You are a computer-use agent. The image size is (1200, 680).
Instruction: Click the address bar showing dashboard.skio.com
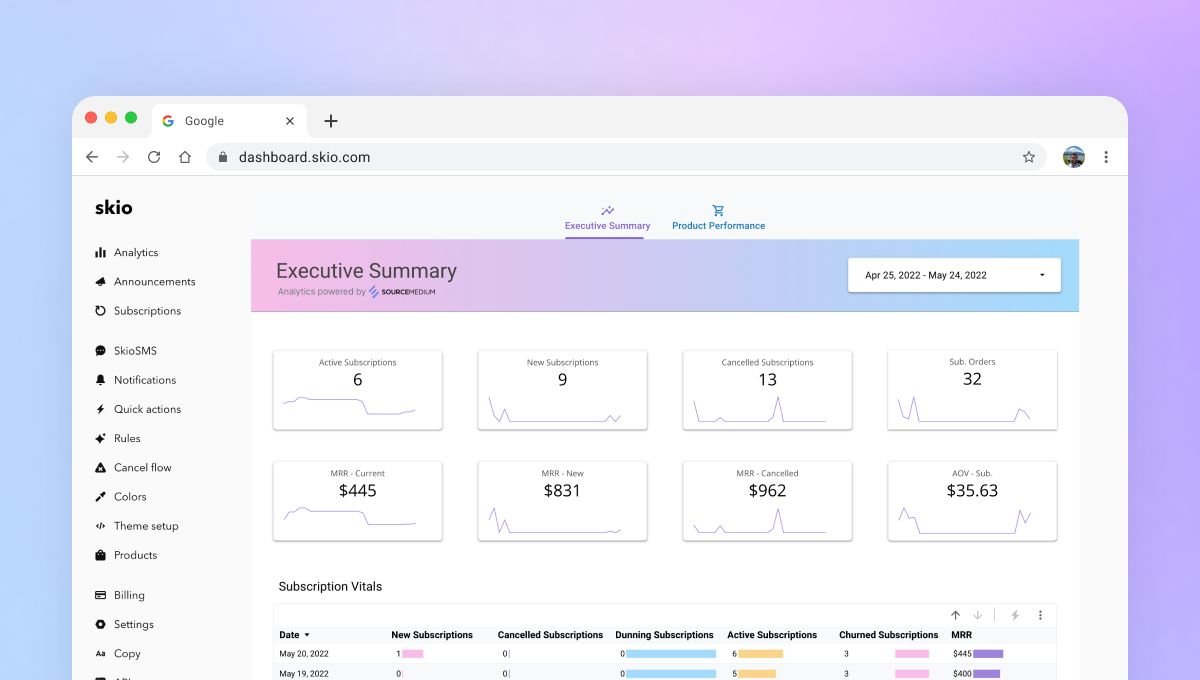[626, 157]
